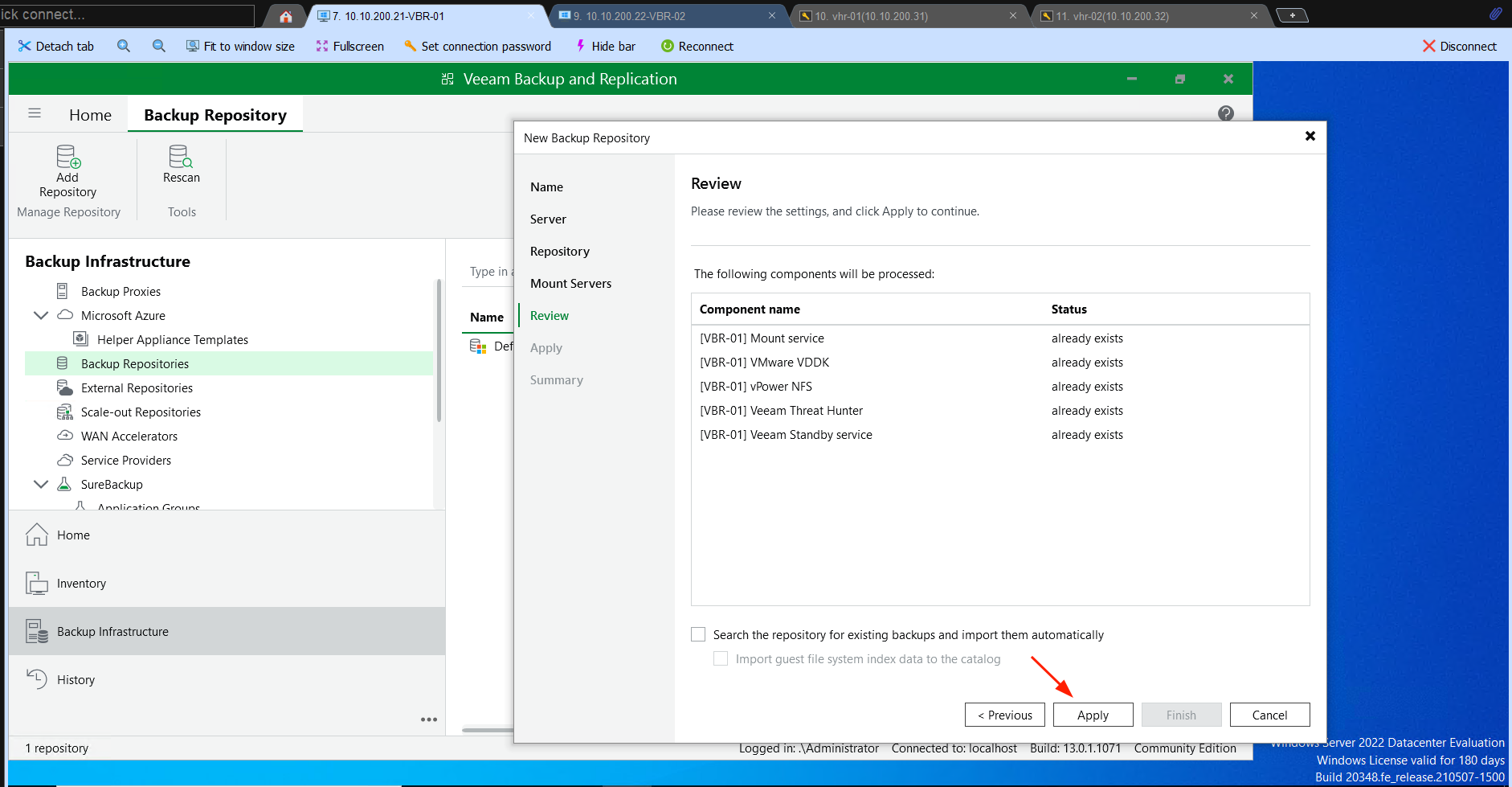Close the New Backup Repository dialog

click(1310, 136)
